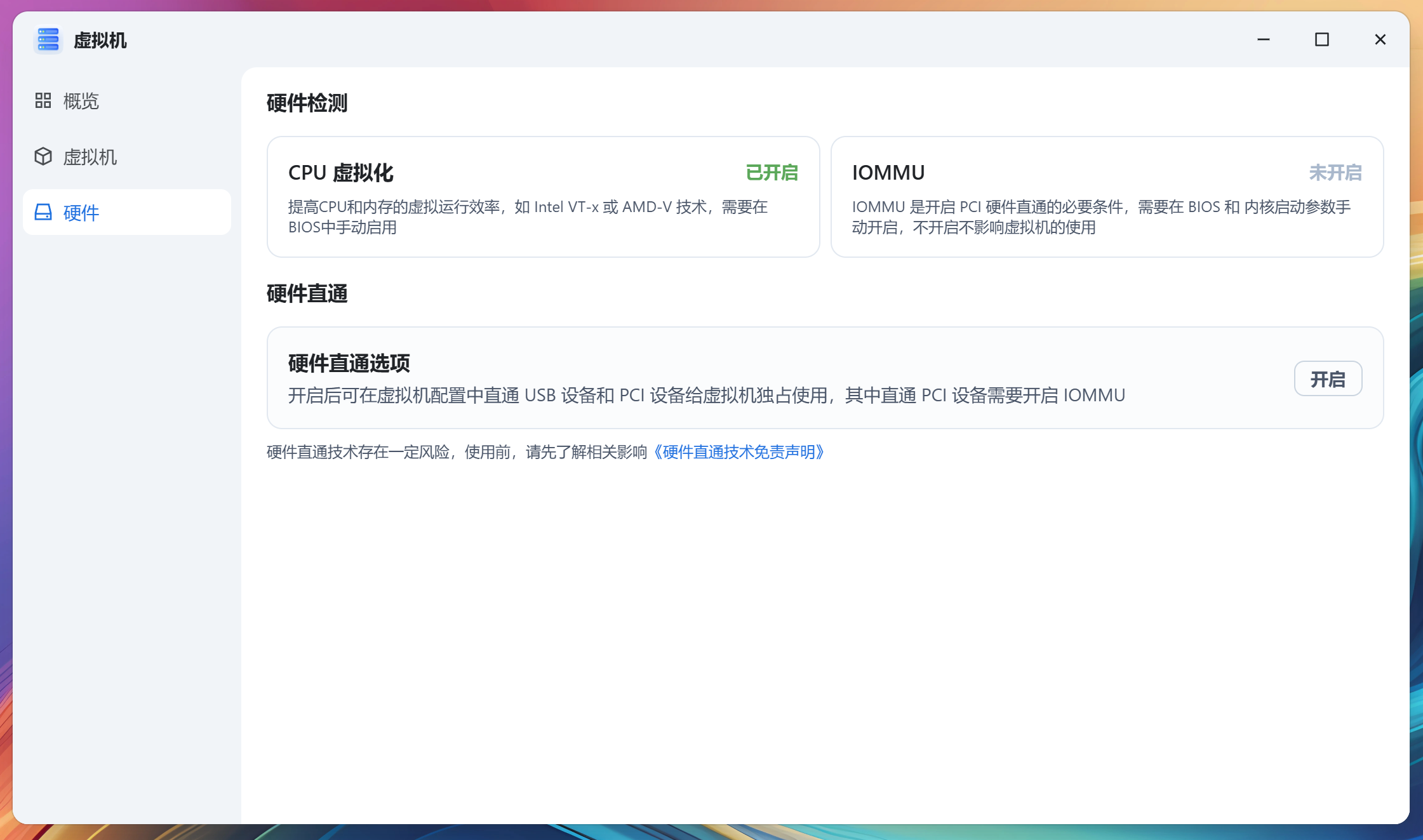Screen dimensions: 1423x840
Task: Click the 虚拟机 app logo in title bar
Action: (48, 39)
